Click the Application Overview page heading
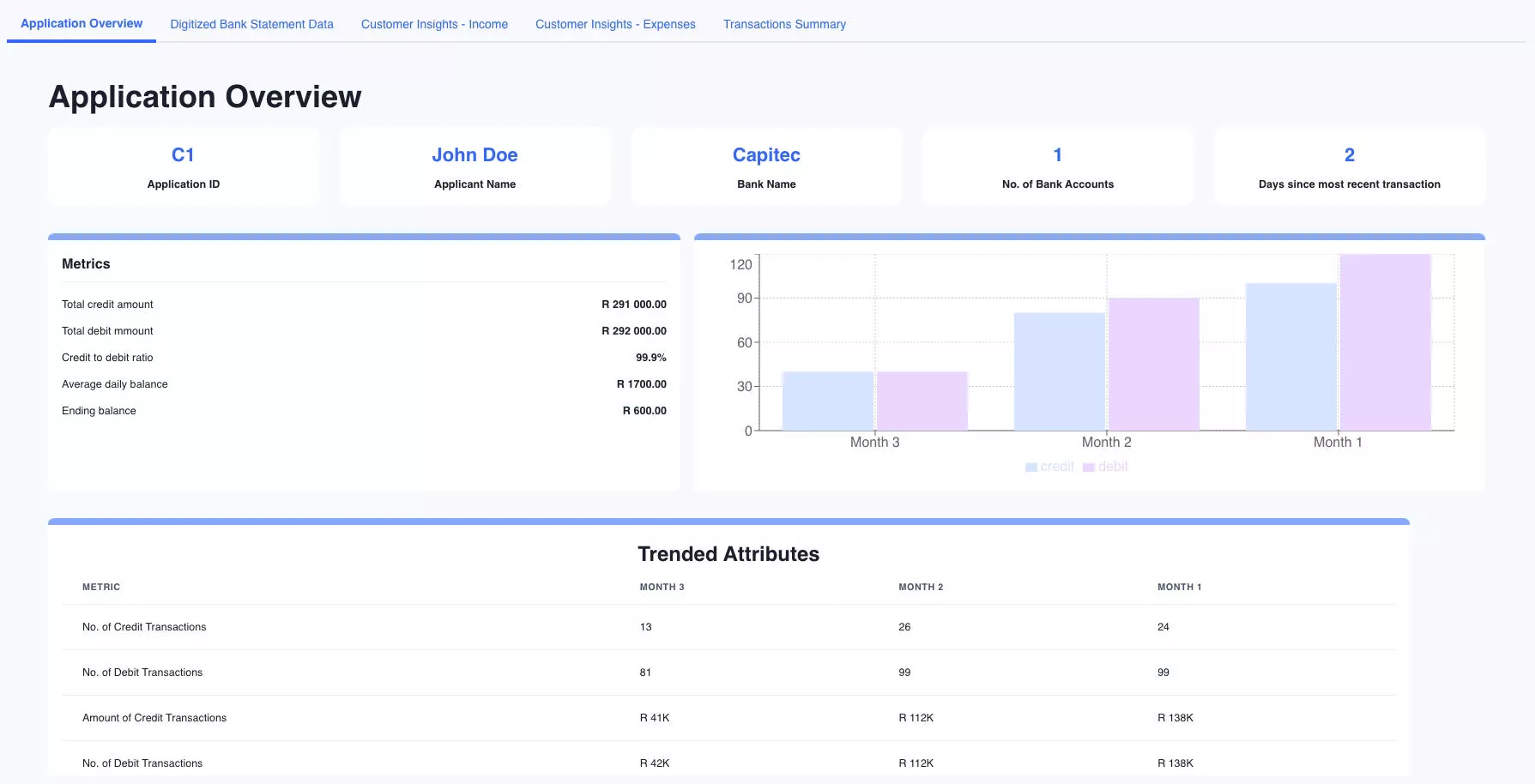 [205, 97]
